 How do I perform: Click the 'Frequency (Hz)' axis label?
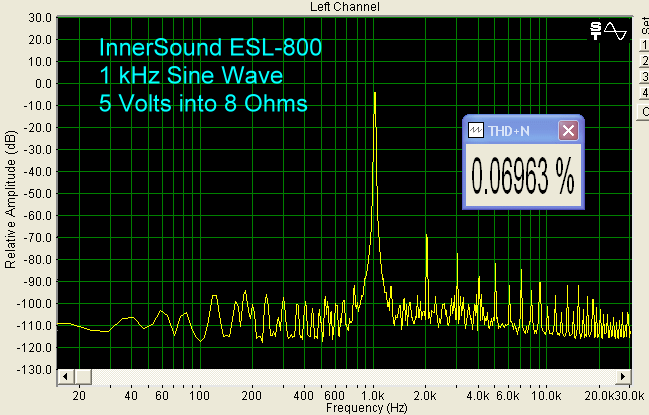[x=366, y=408]
